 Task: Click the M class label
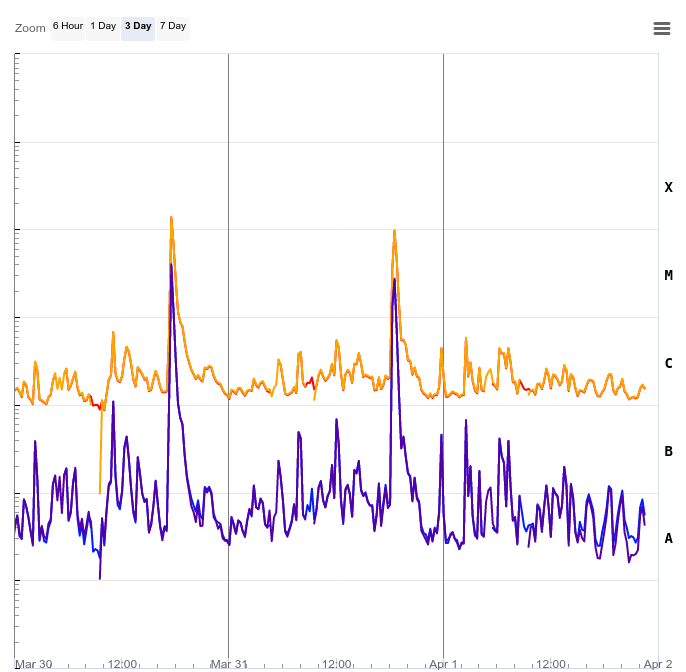tap(668, 275)
